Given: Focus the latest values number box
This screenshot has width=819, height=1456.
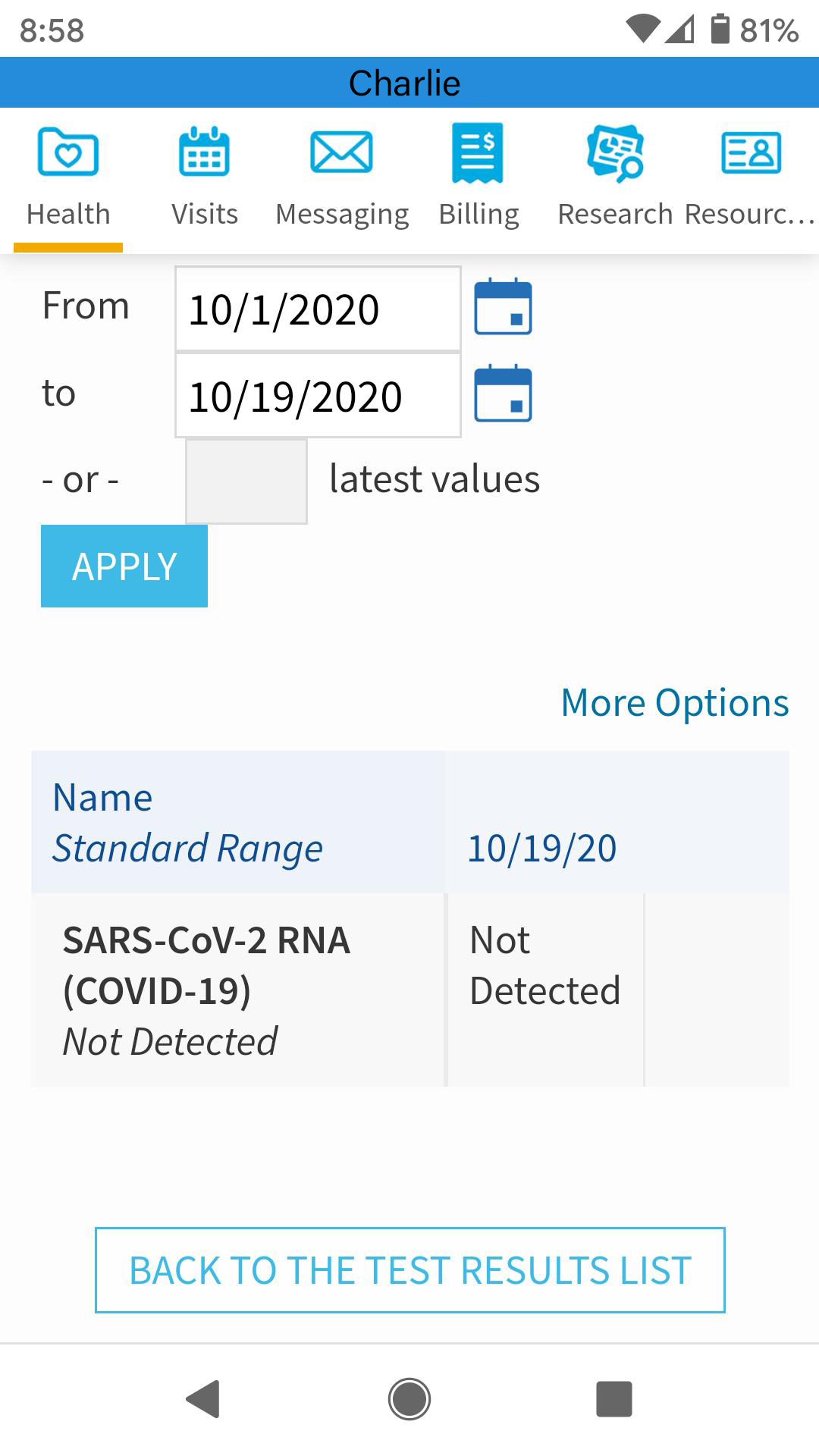Looking at the screenshot, I should [246, 482].
